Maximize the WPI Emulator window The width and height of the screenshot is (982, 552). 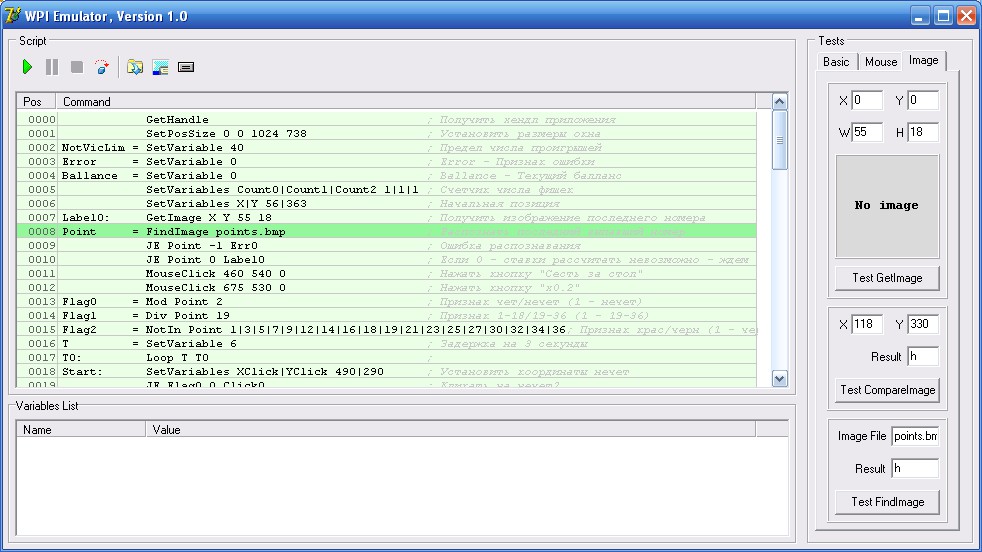point(943,16)
